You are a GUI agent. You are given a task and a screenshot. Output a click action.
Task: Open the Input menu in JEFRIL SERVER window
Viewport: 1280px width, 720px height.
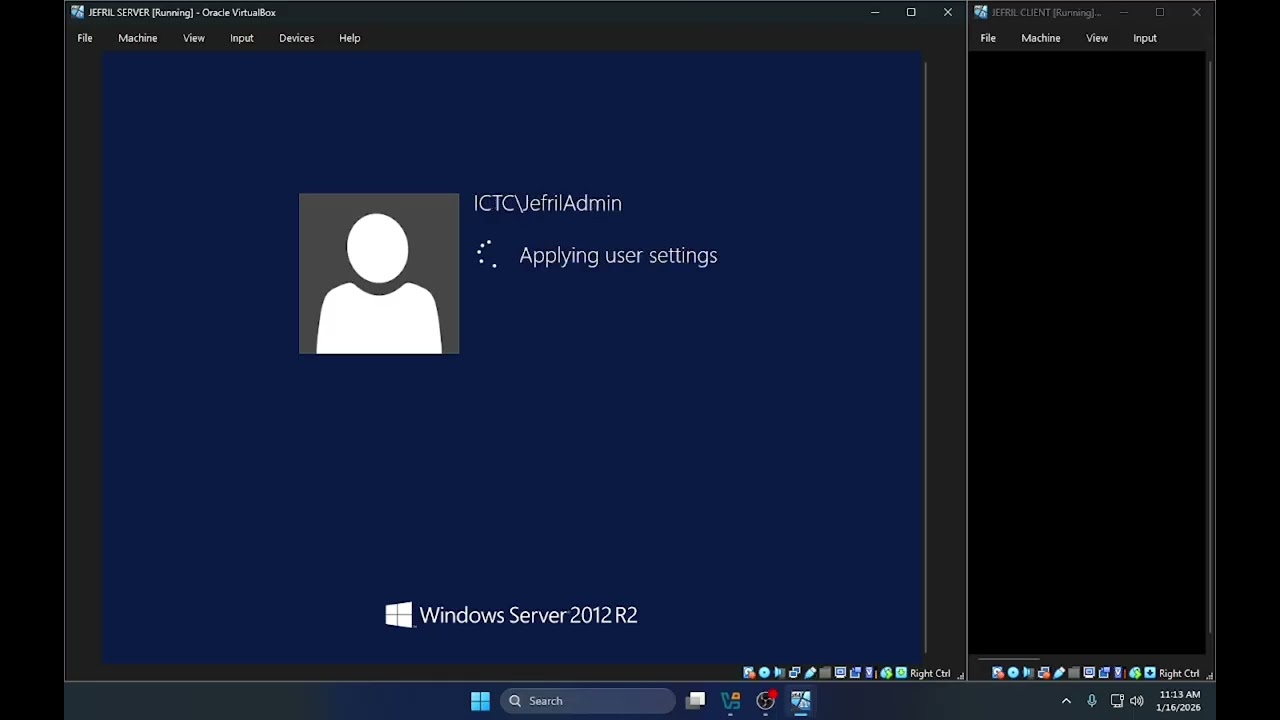pyautogui.click(x=242, y=38)
